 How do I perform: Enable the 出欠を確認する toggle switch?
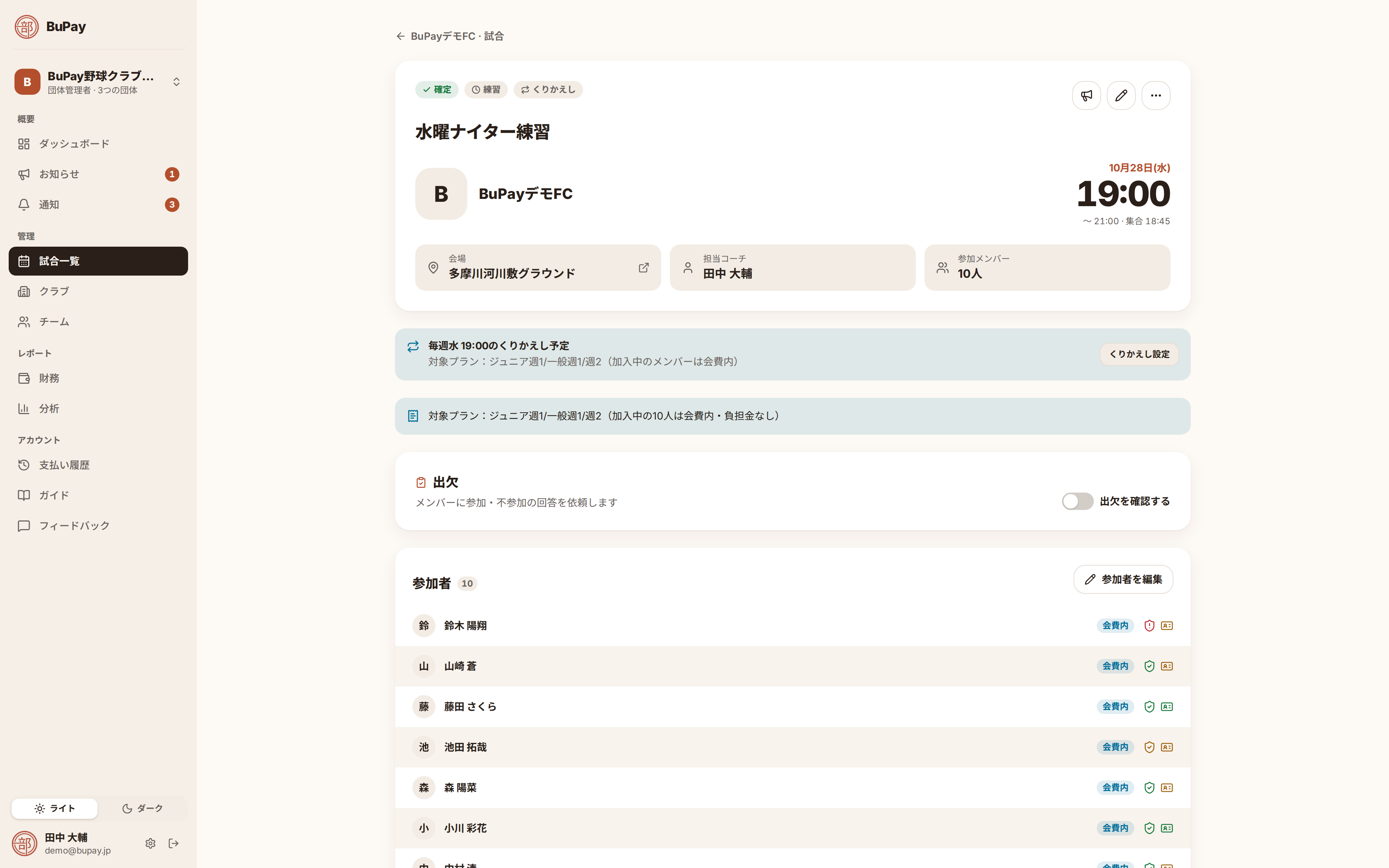click(1077, 501)
